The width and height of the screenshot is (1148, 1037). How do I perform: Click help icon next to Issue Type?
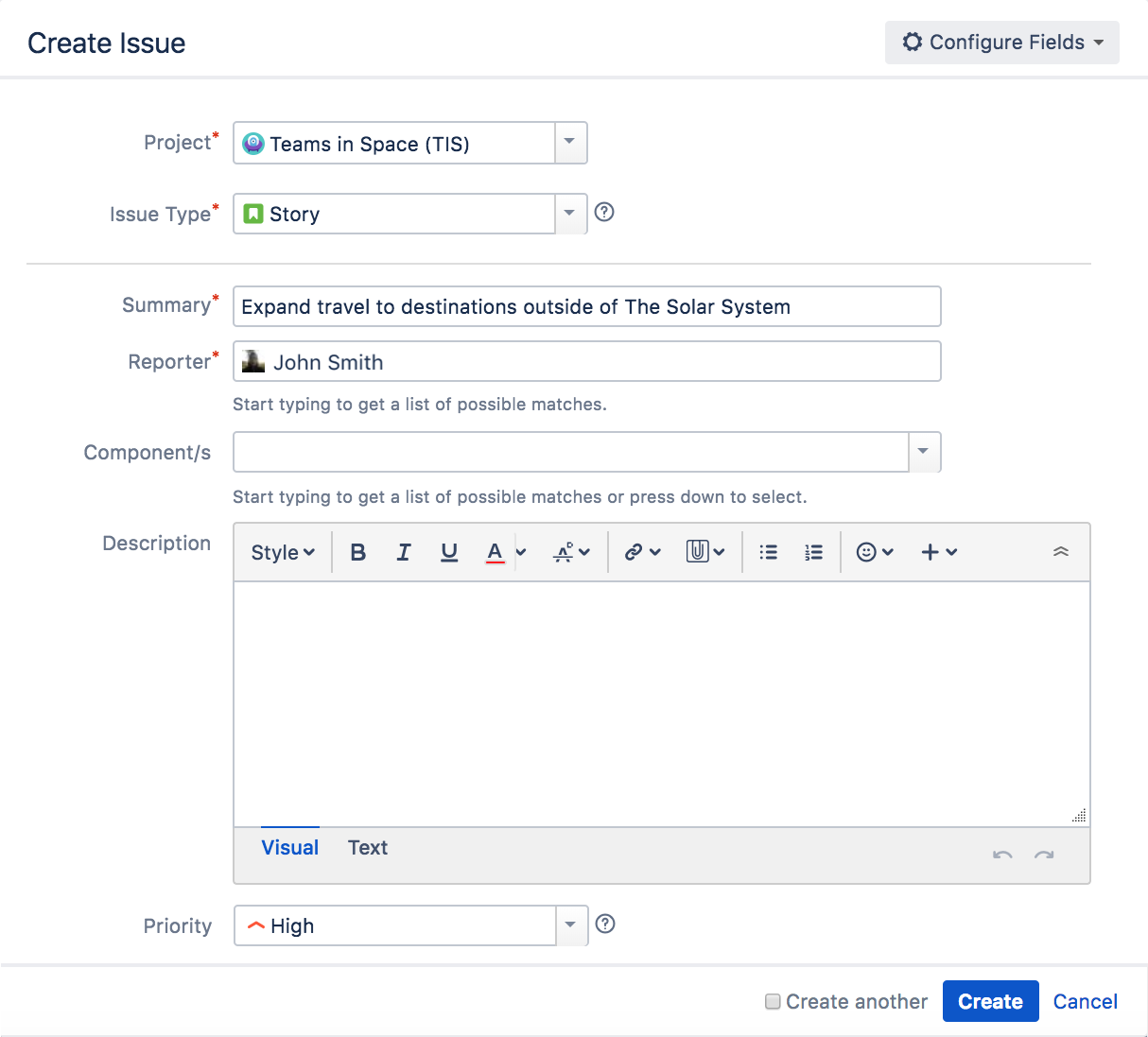coord(604,212)
